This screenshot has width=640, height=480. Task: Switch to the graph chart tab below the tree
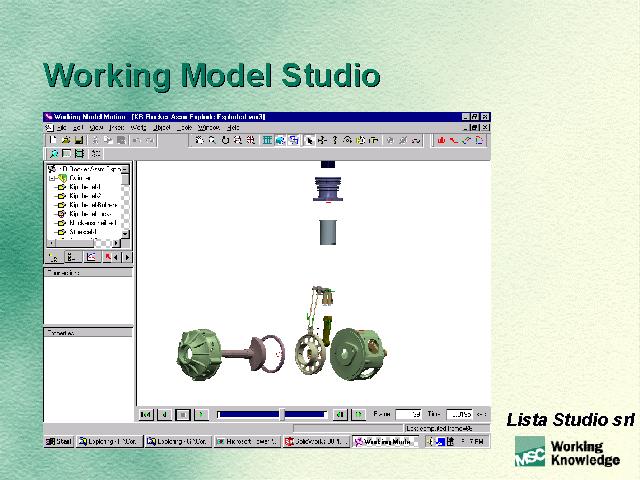pos(91,257)
